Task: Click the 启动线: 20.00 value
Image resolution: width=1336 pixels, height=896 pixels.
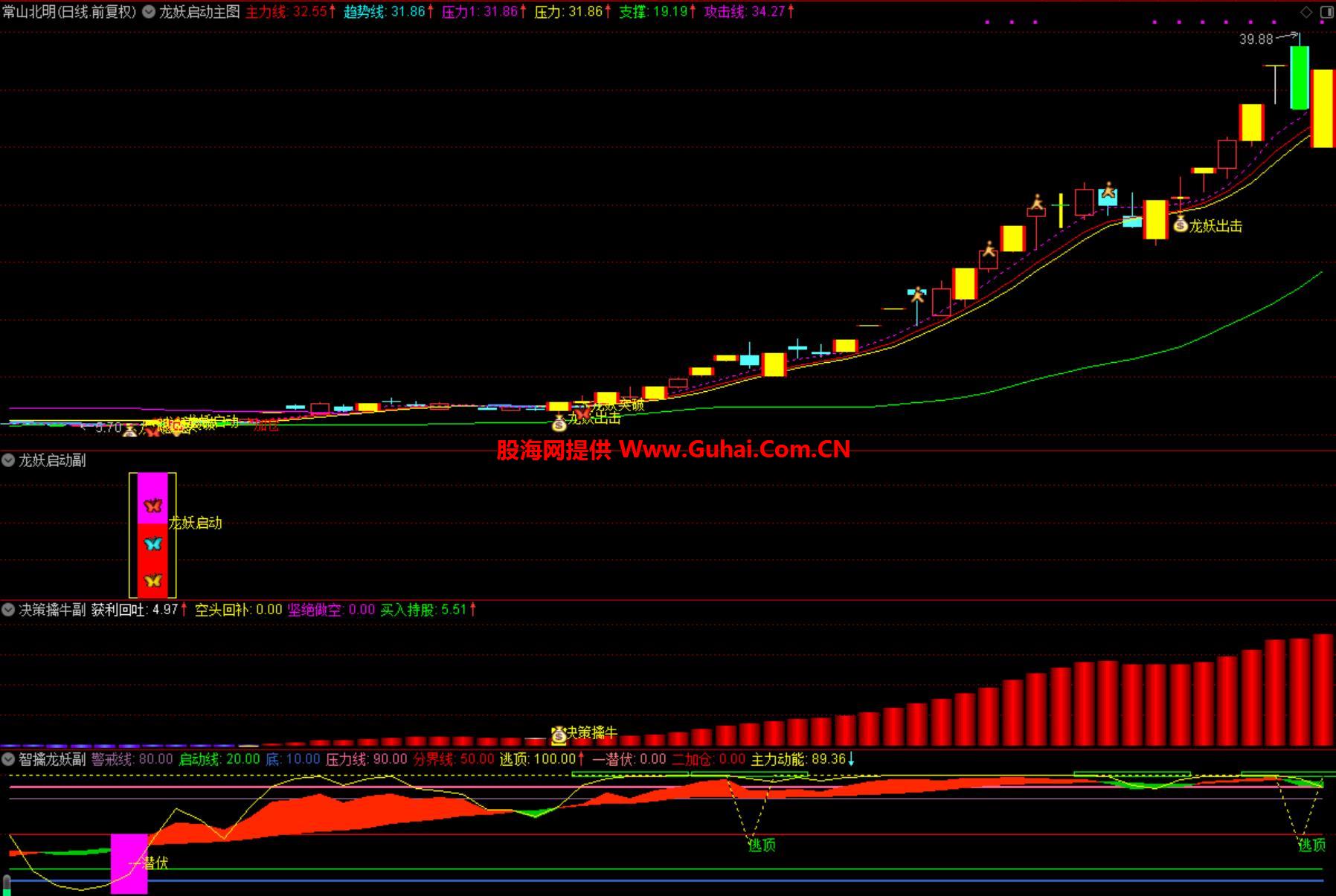Action: point(219,759)
